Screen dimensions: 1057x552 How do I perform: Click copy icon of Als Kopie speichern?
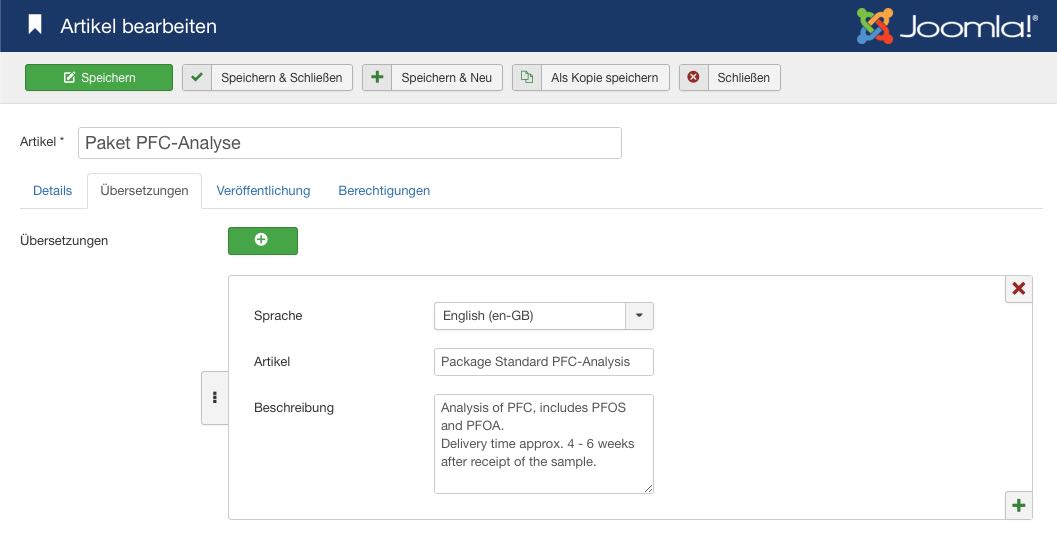click(x=527, y=78)
